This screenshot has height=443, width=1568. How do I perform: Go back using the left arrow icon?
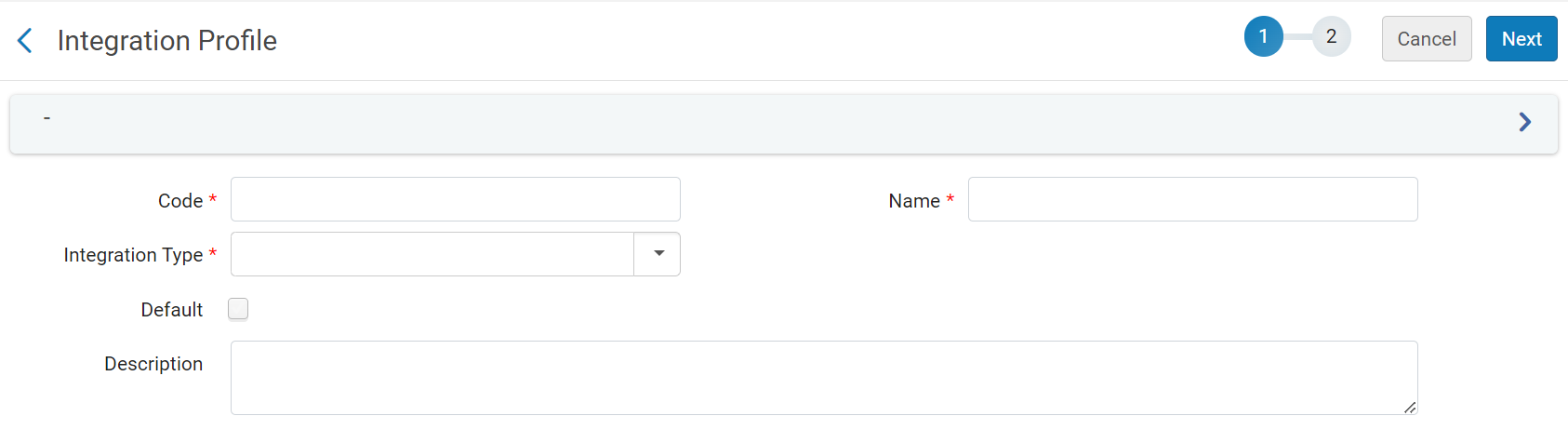pos(25,41)
